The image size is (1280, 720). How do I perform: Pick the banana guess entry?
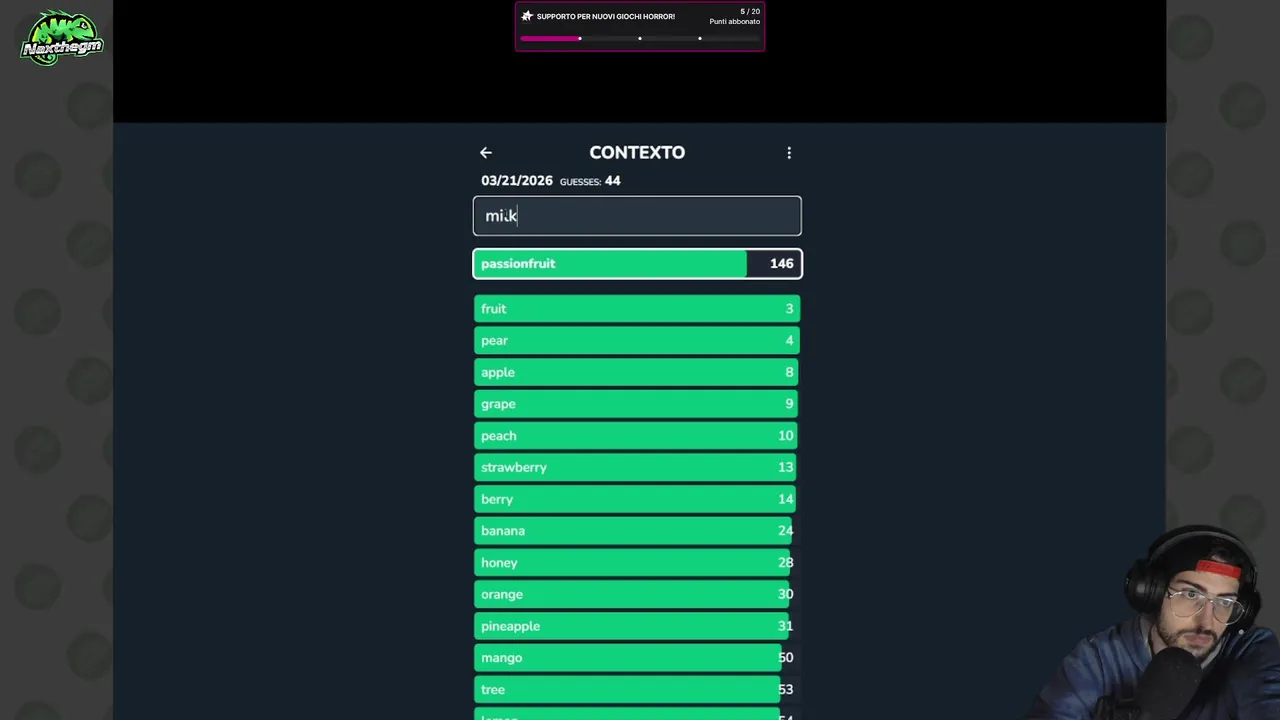pyautogui.click(x=637, y=531)
